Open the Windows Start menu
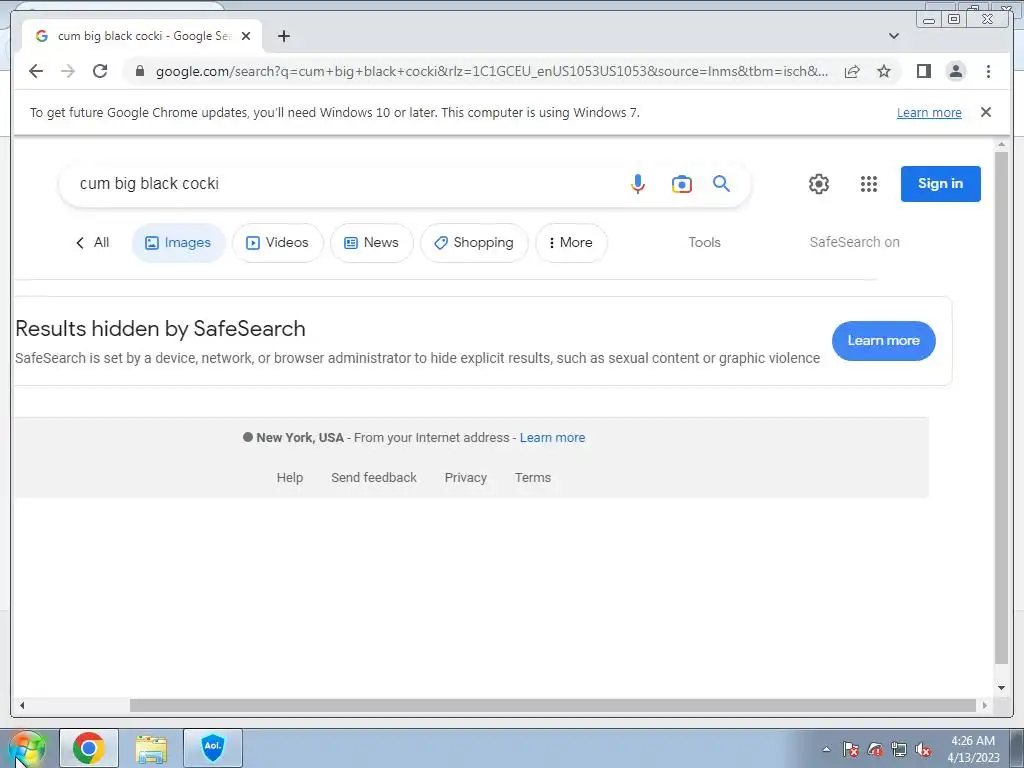The image size is (1024, 768). click(27, 749)
